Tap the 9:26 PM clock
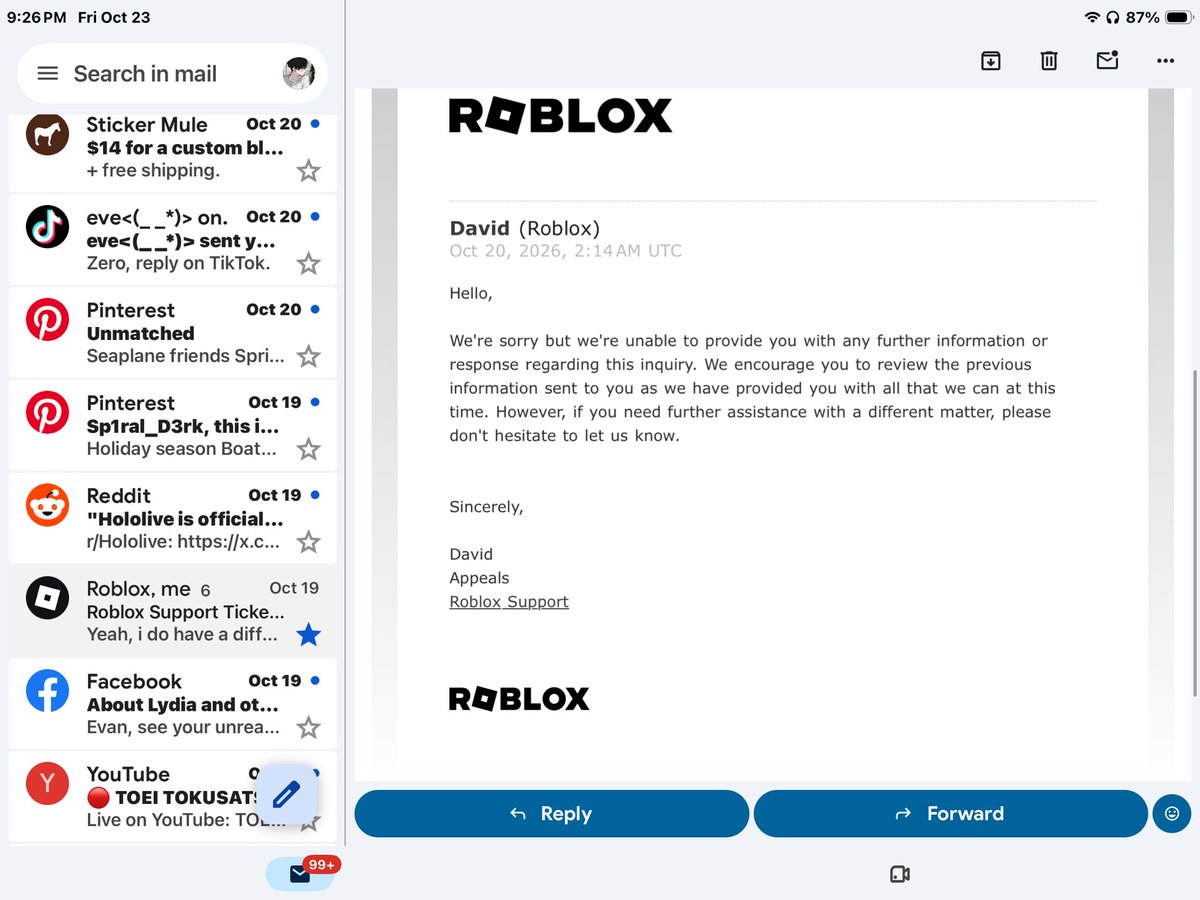This screenshot has width=1200, height=900. (x=36, y=18)
